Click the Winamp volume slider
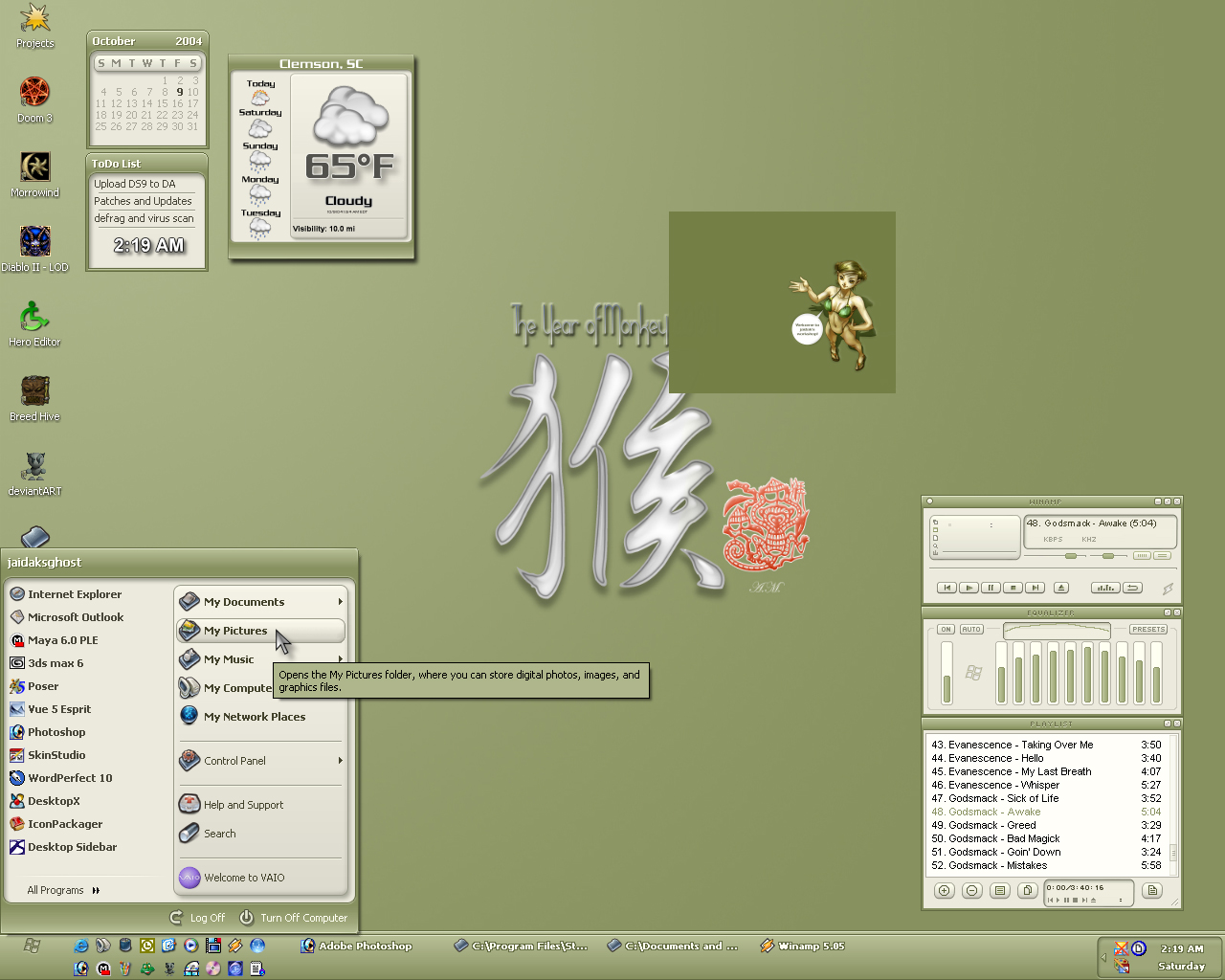This screenshot has height=980, width=1225. pyautogui.click(x=1055, y=556)
